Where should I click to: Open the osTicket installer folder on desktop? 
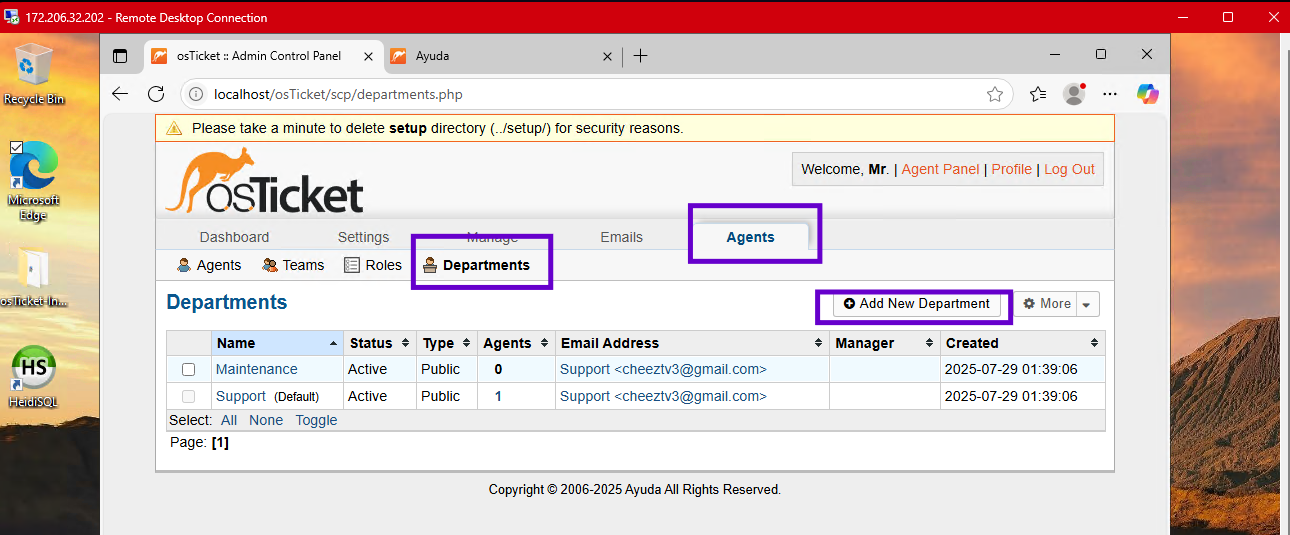coord(33,278)
